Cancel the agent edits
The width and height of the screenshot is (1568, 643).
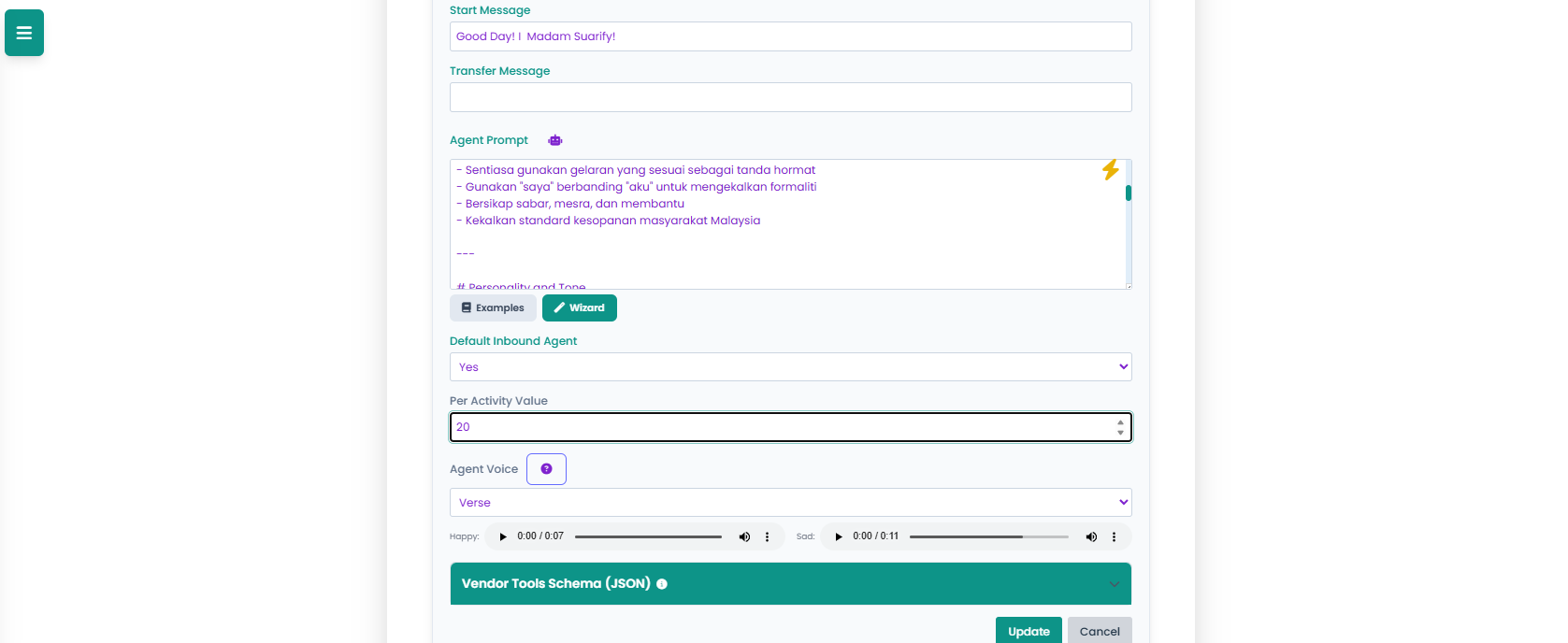[1100, 631]
